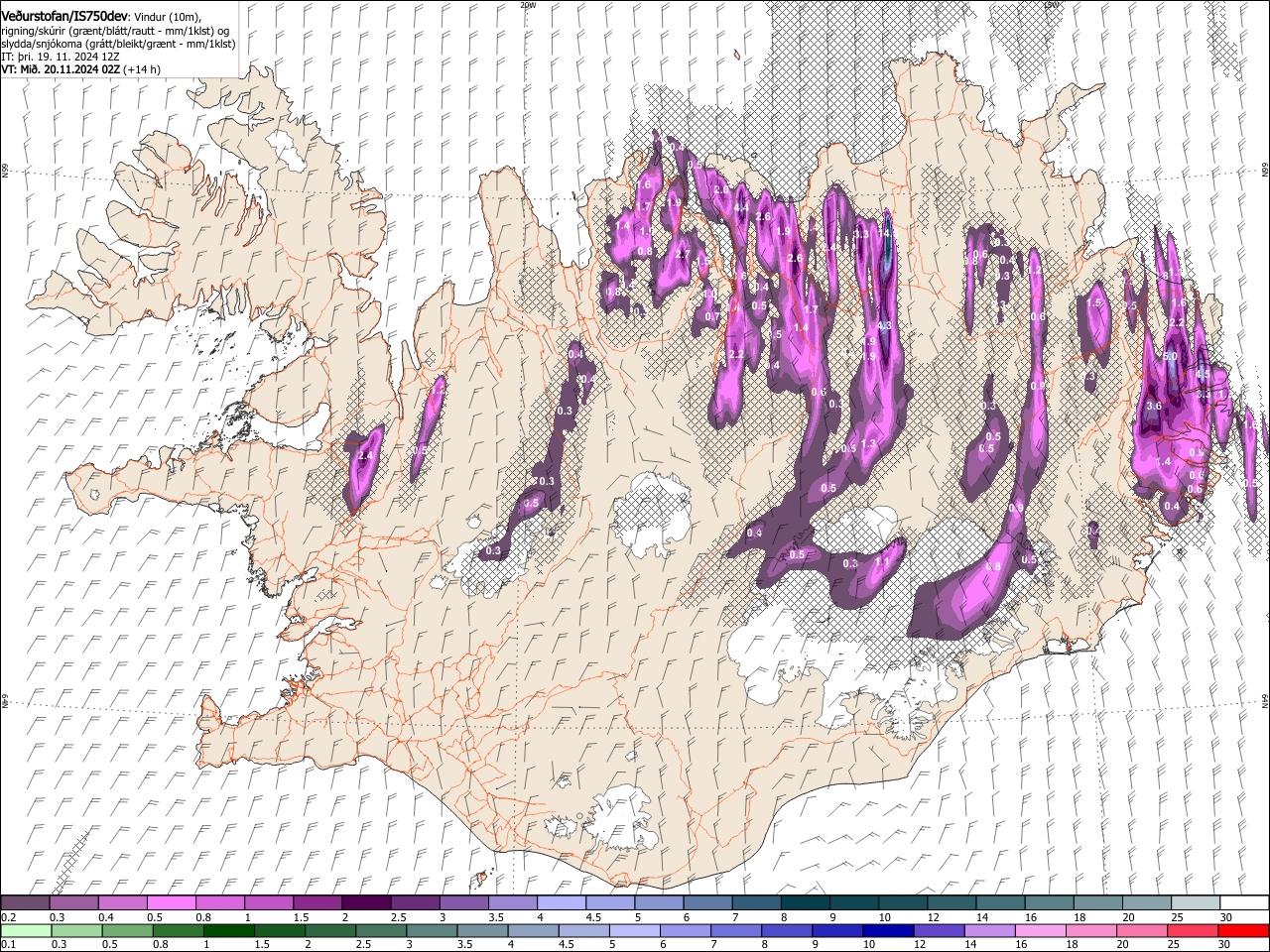Click the first snow legend swatch labeled 0.2

coord(25,902)
